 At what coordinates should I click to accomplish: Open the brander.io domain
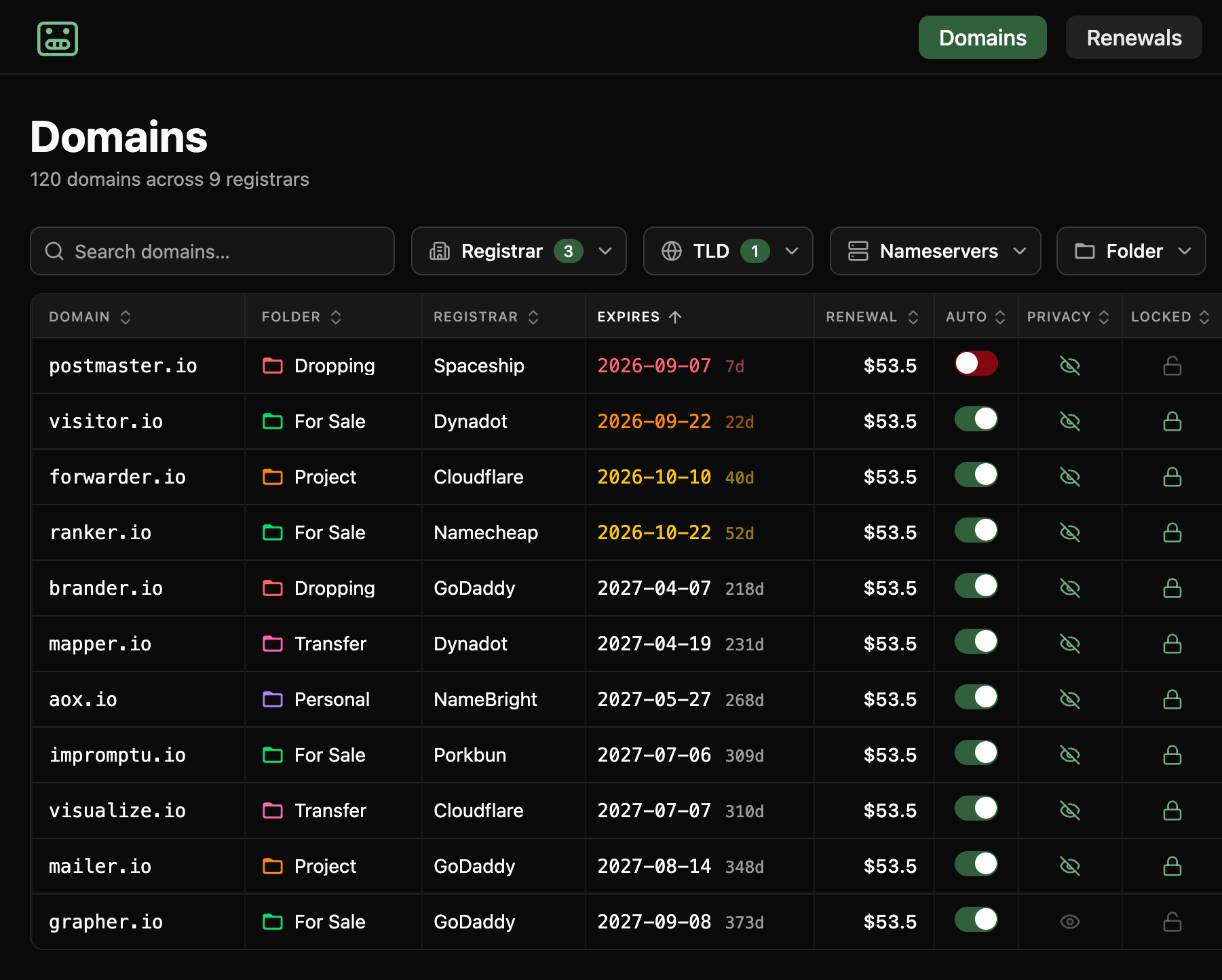point(106,589)
